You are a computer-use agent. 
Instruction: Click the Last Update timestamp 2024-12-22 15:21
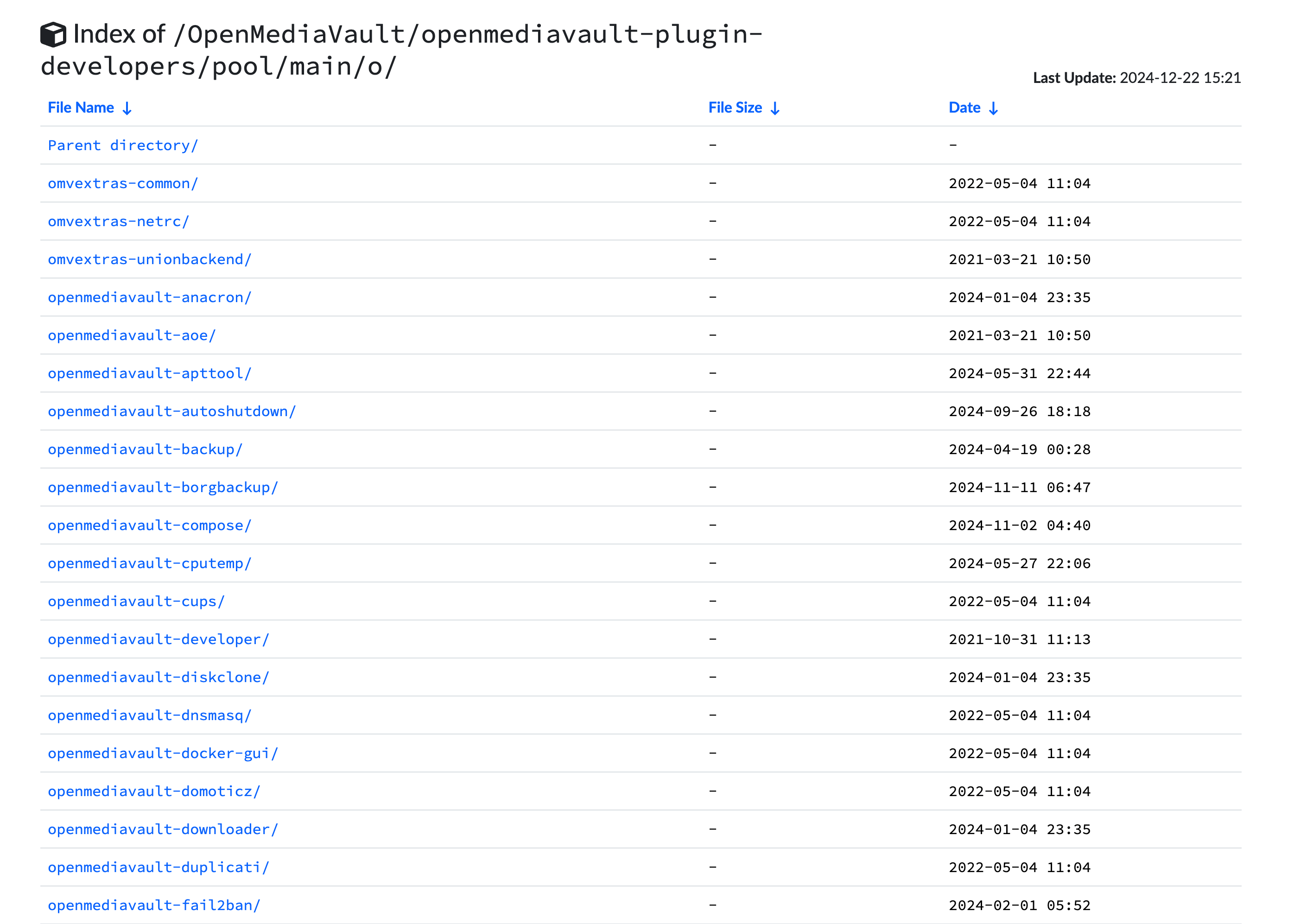[1180, 78]
